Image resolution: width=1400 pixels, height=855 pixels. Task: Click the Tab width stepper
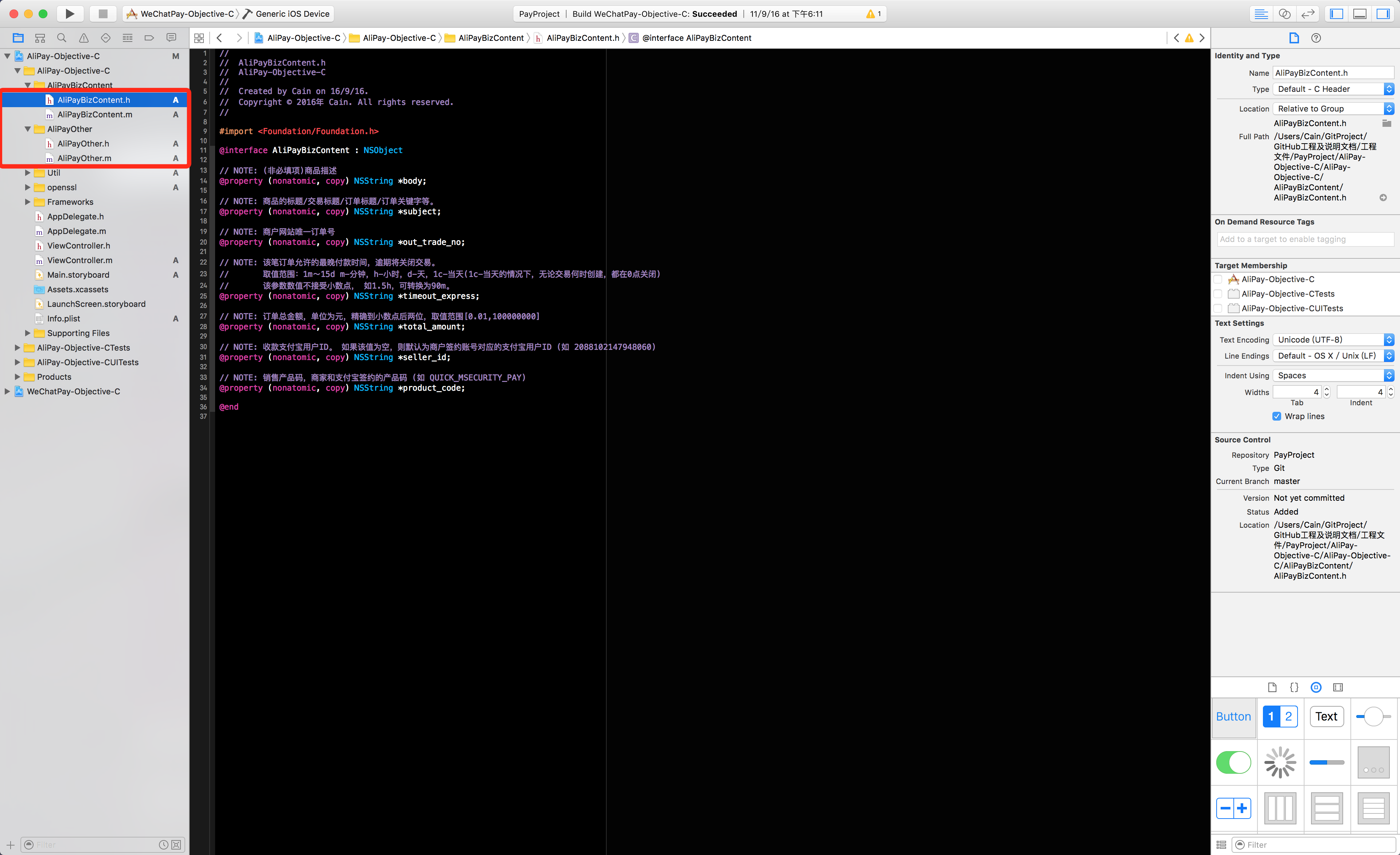point(1327,392)
